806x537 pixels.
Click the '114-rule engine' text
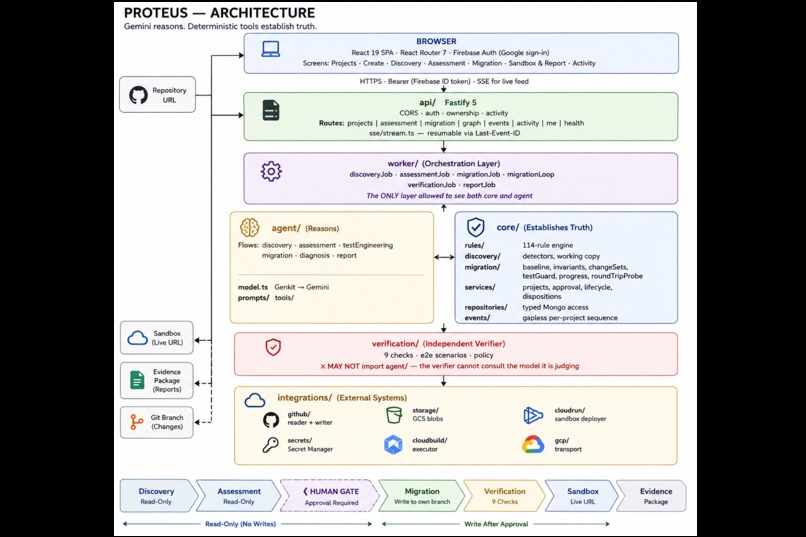coord(547,245)
